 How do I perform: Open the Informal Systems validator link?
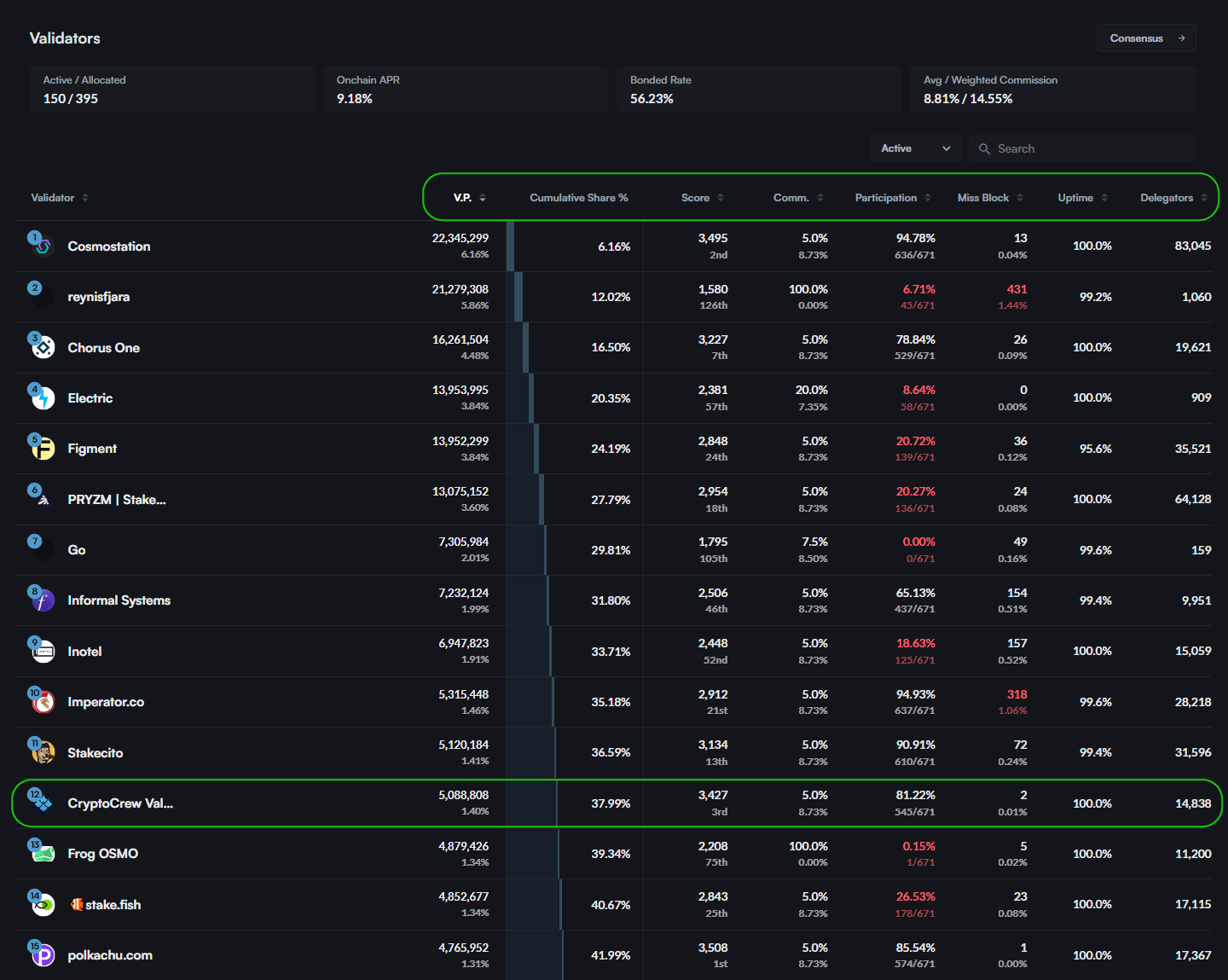(119, 600)
